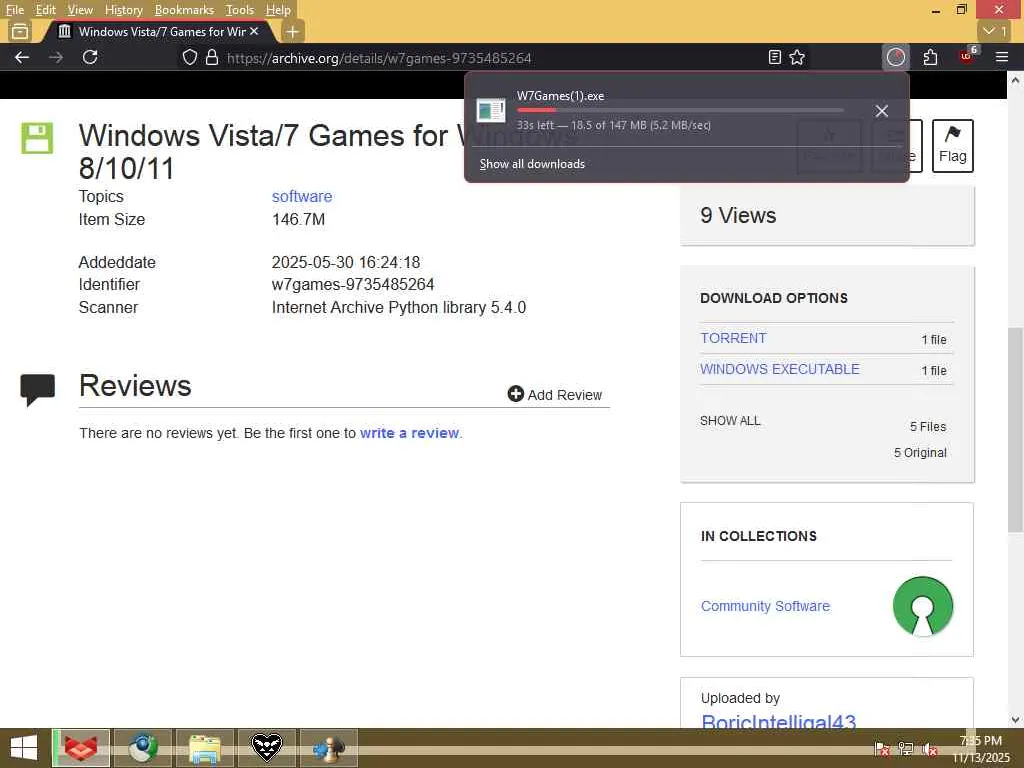1024x768 pixels.
Task: Click the muted volume tray icon
Action: 931,749
